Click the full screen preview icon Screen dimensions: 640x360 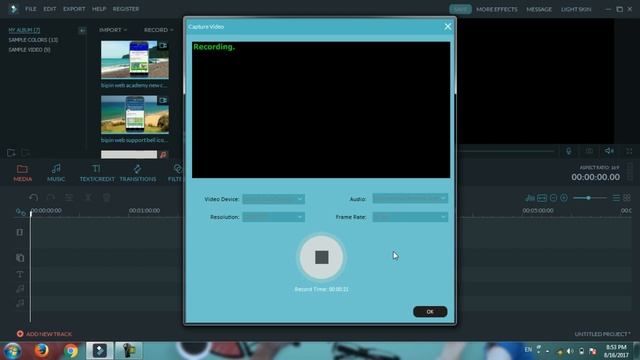[629, 151]
